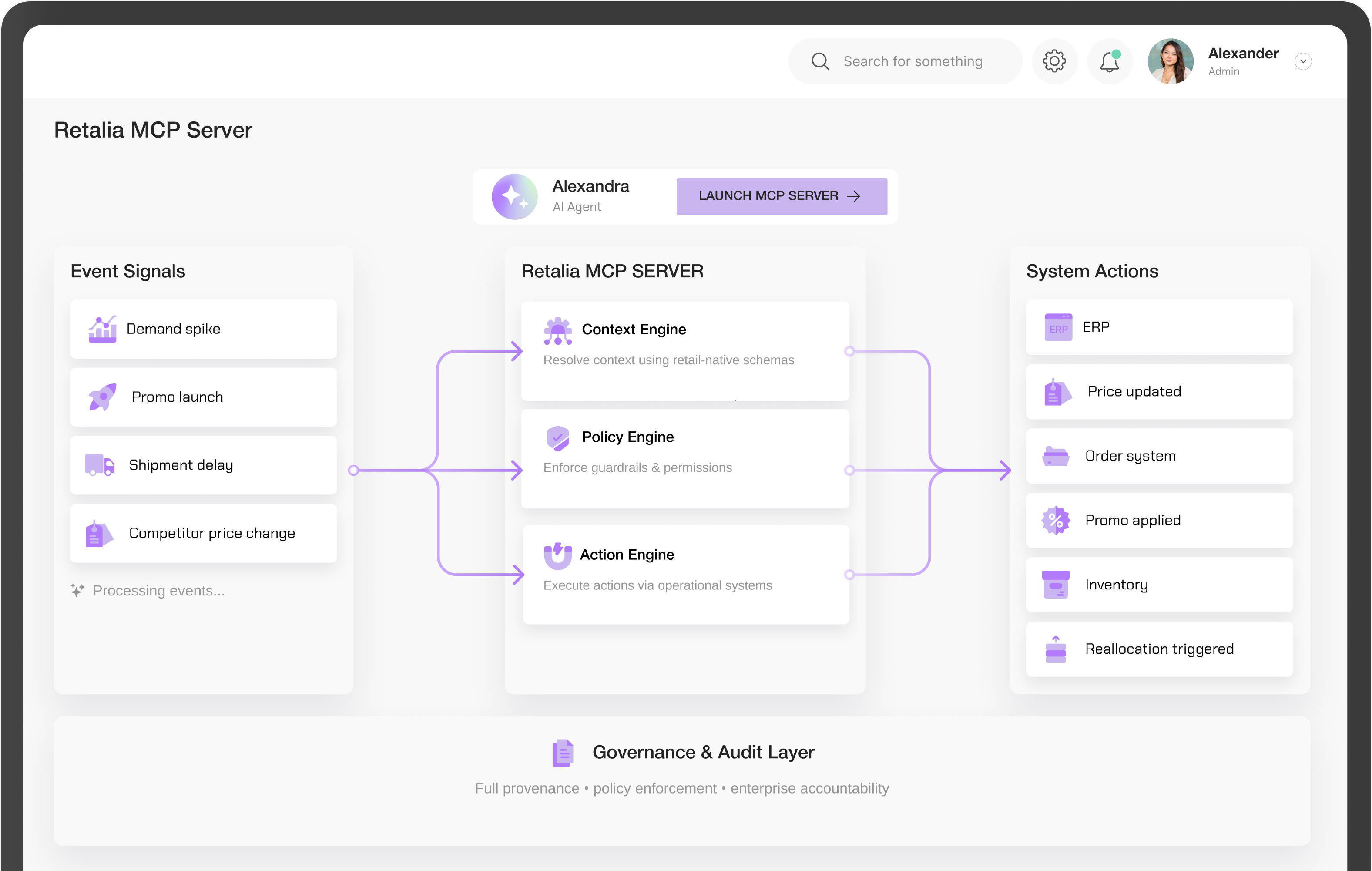
Task: Click the Promo applied percent badge icon
Action: [1055, 520]
